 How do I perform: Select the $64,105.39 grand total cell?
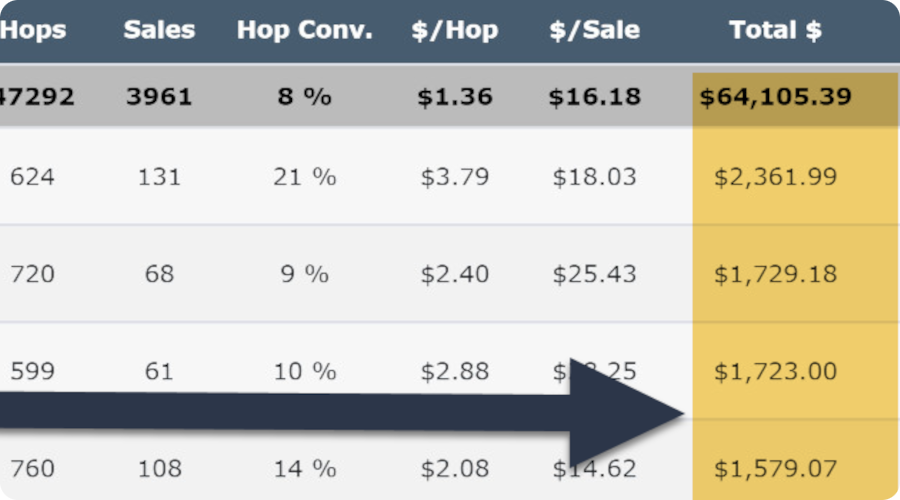click(775, 97)
